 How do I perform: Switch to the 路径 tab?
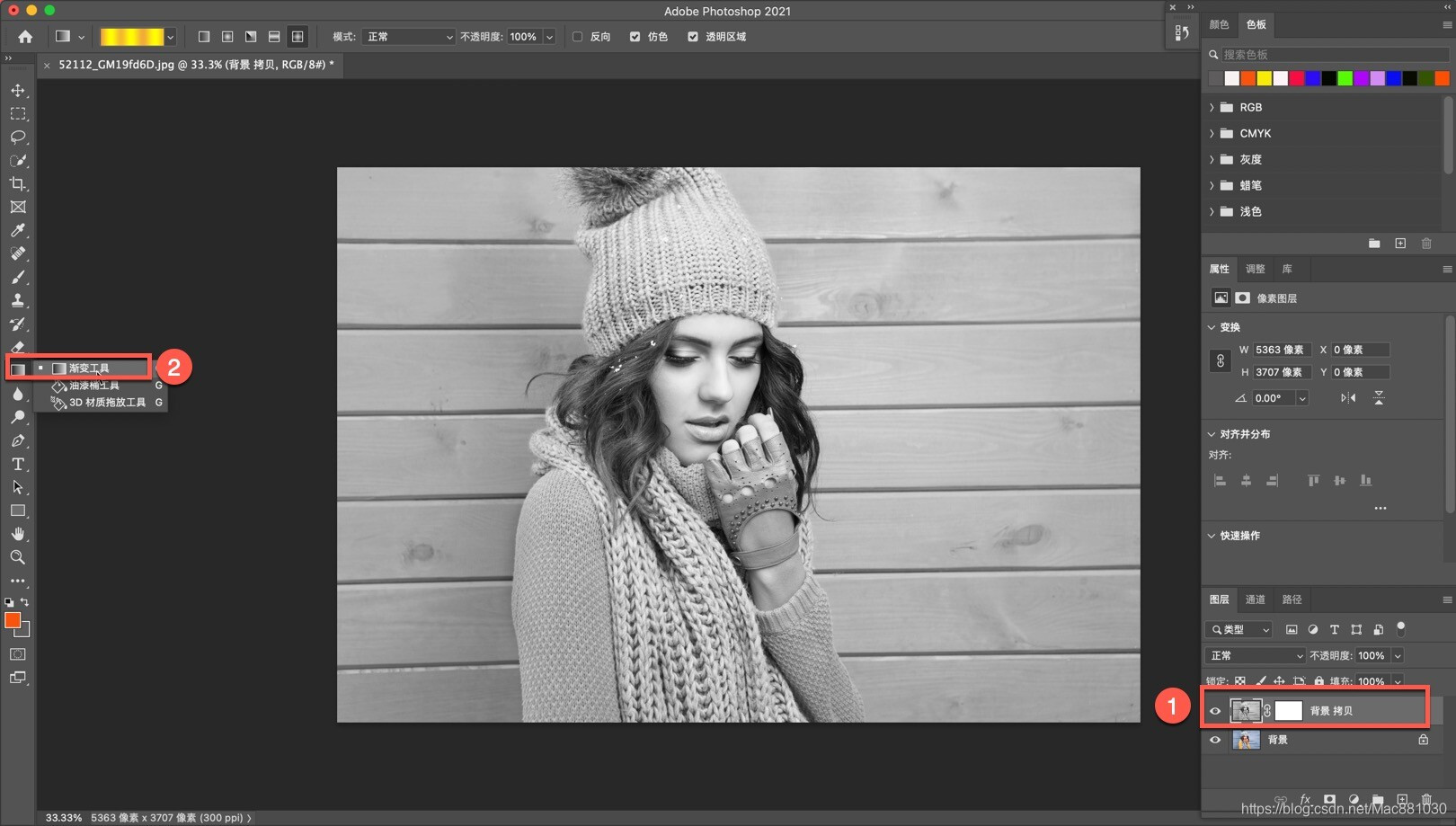click(1292, 600)
